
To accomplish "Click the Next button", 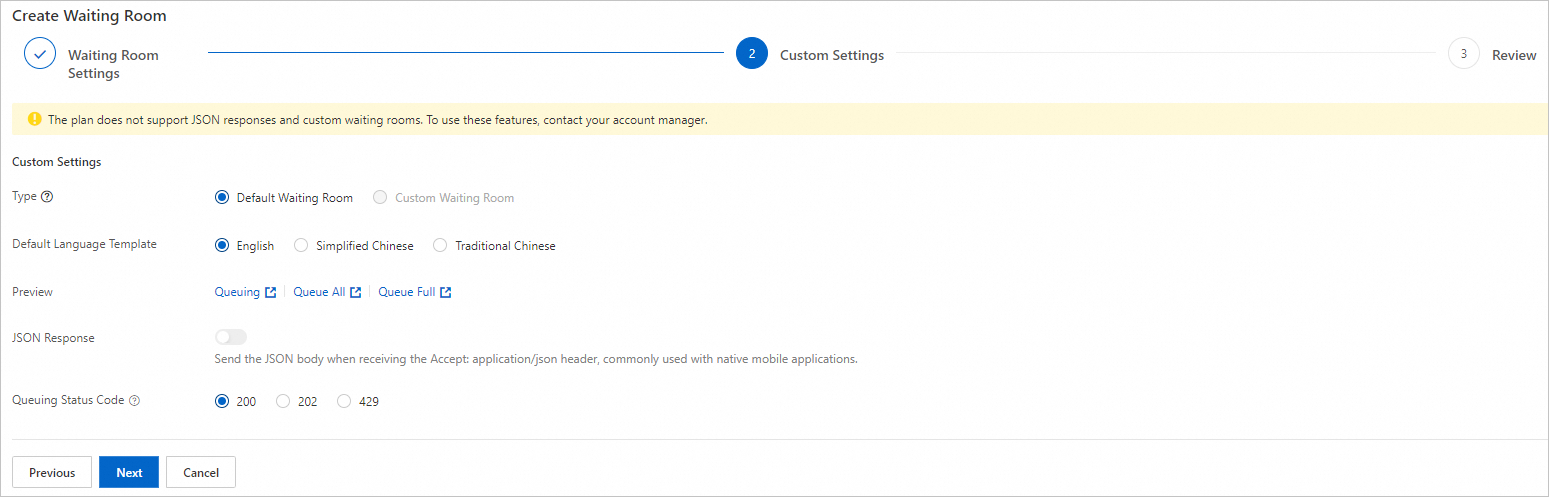I will point(129,472).
